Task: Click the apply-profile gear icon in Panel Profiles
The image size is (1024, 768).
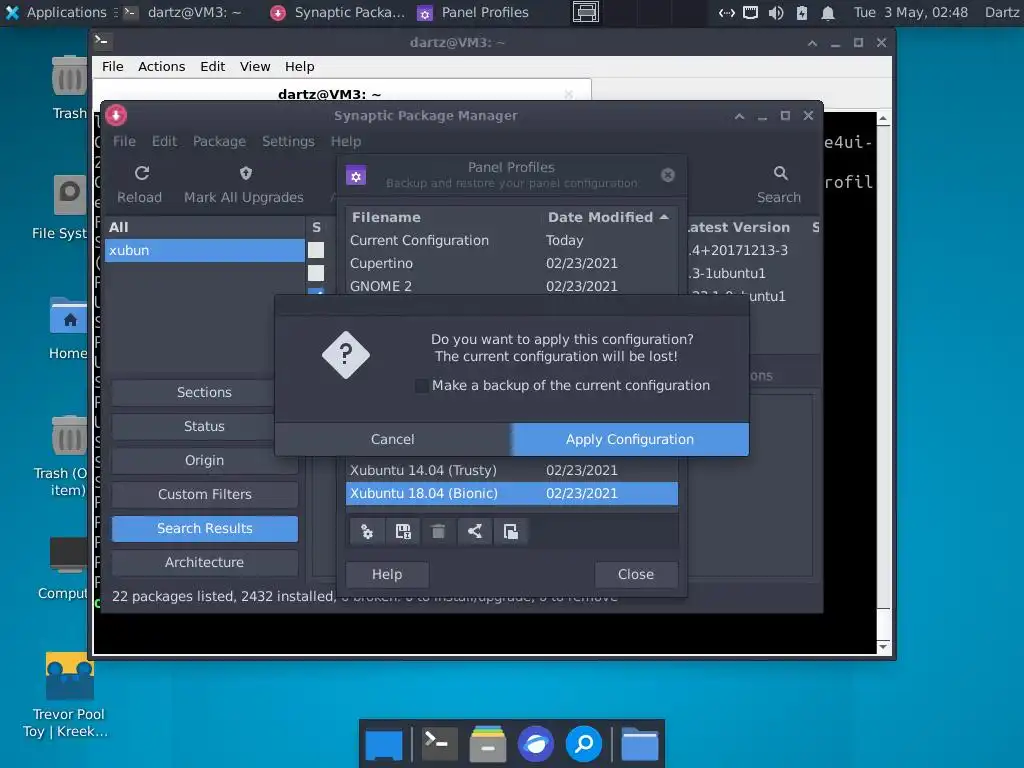Action: [367, 532]
